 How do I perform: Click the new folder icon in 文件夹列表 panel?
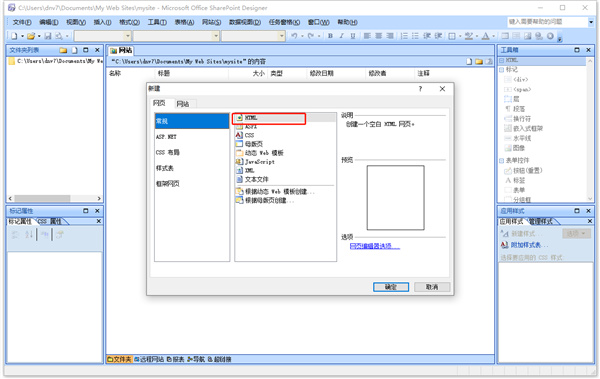click(x=63, y=50)
